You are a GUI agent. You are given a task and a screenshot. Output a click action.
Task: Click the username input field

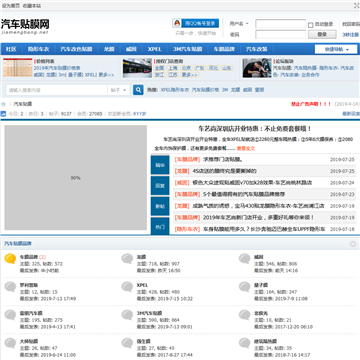coord(281,24)
